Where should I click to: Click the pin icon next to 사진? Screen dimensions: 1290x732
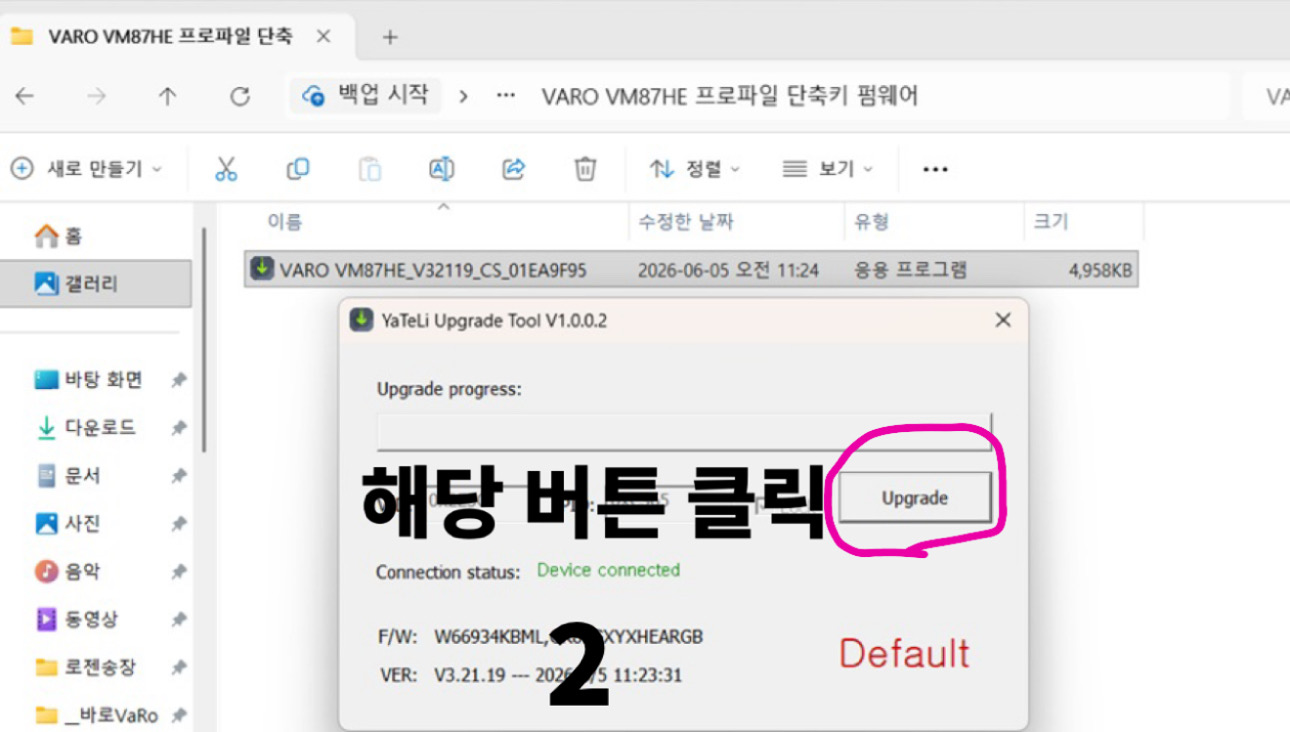179,524
